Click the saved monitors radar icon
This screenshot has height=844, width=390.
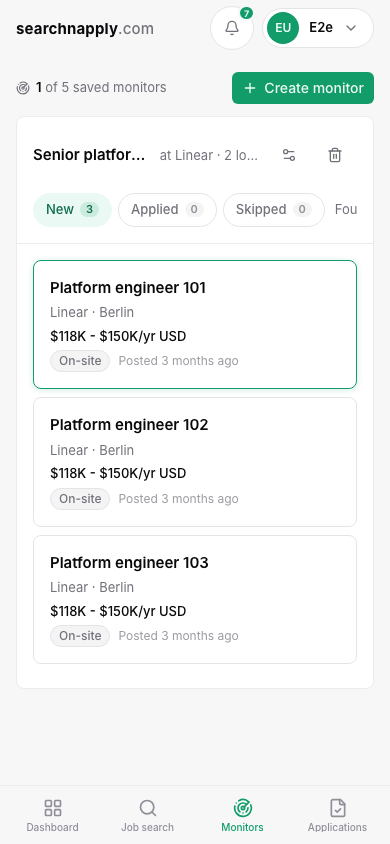(23, 88)
